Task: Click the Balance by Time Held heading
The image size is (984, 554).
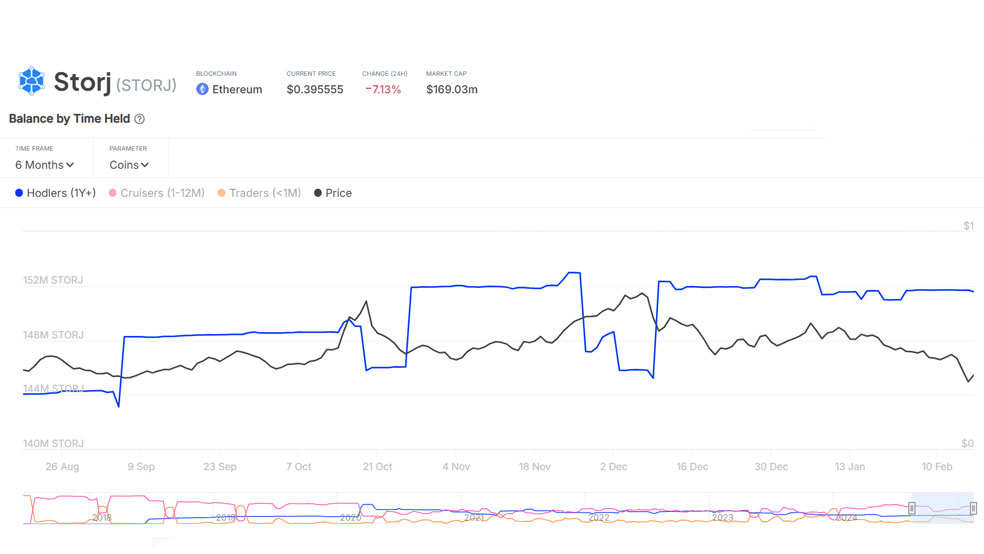Action: click(69, 119)
